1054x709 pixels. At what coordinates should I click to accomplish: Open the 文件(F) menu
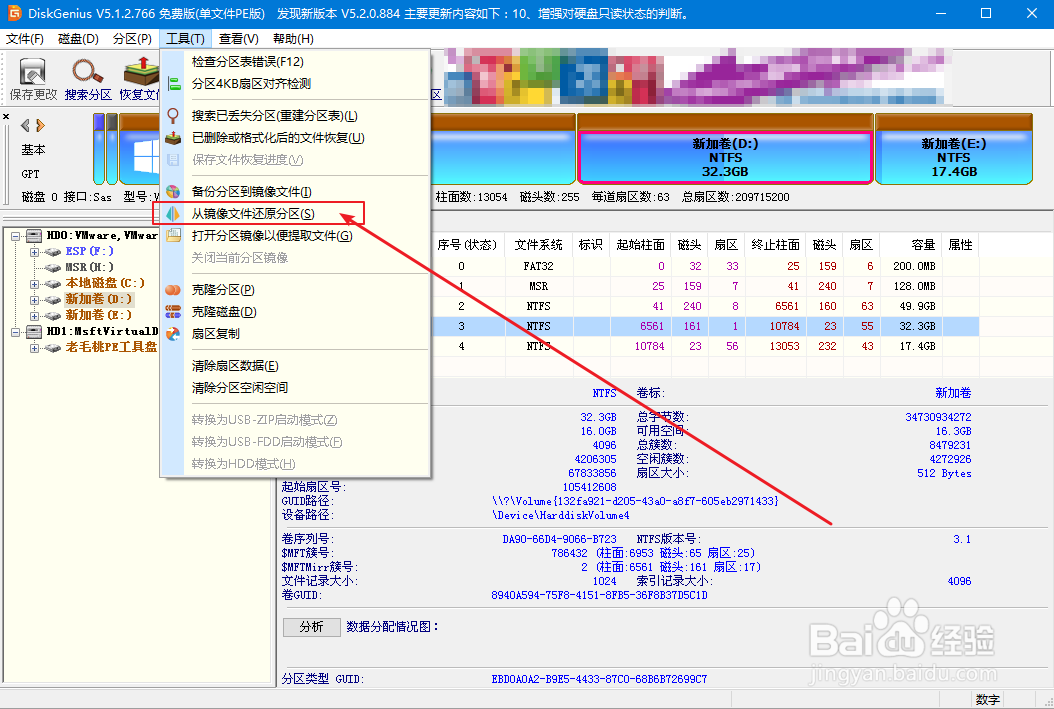[x=25, y=39]
